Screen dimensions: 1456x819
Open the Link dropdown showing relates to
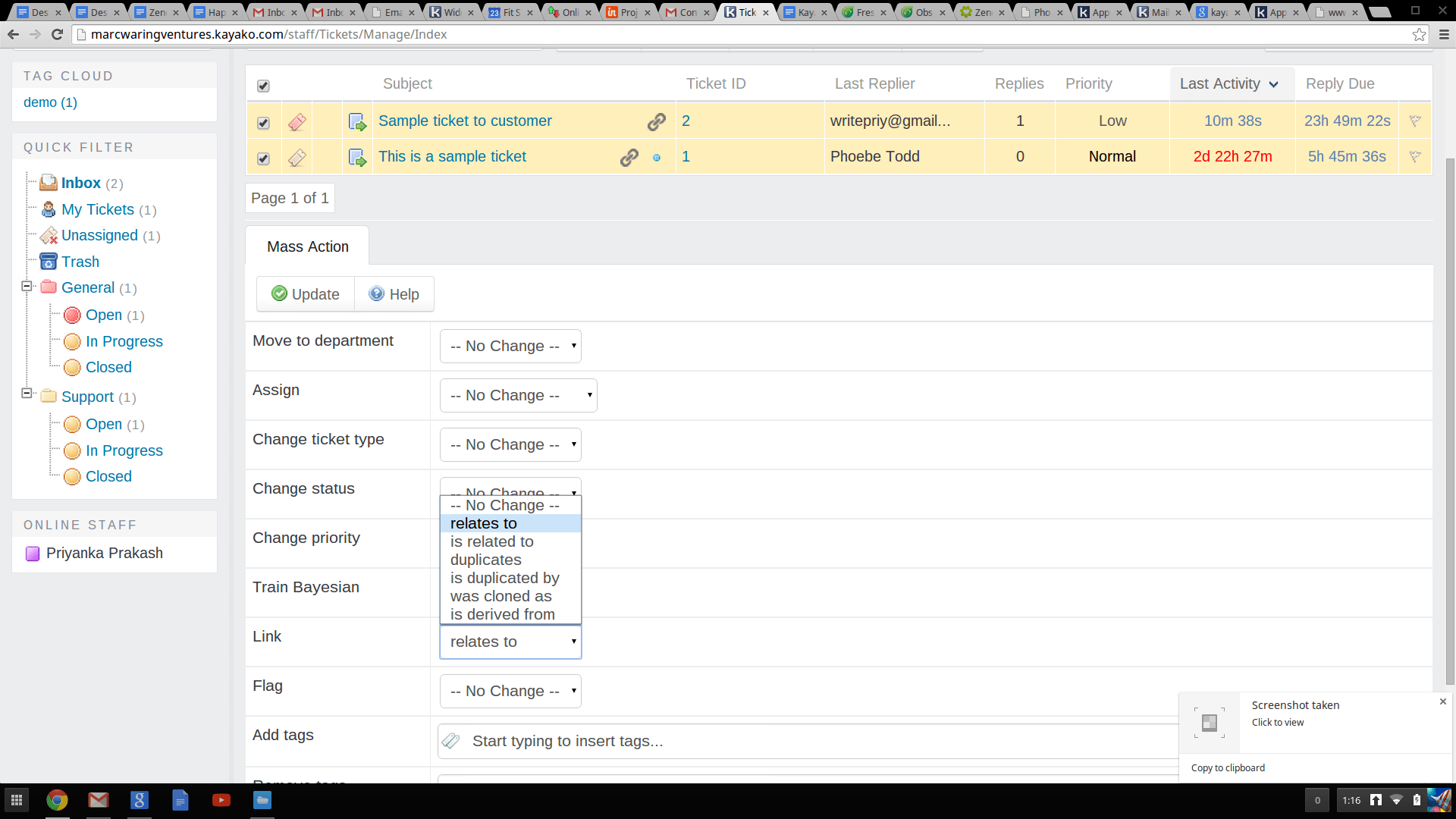510,642
